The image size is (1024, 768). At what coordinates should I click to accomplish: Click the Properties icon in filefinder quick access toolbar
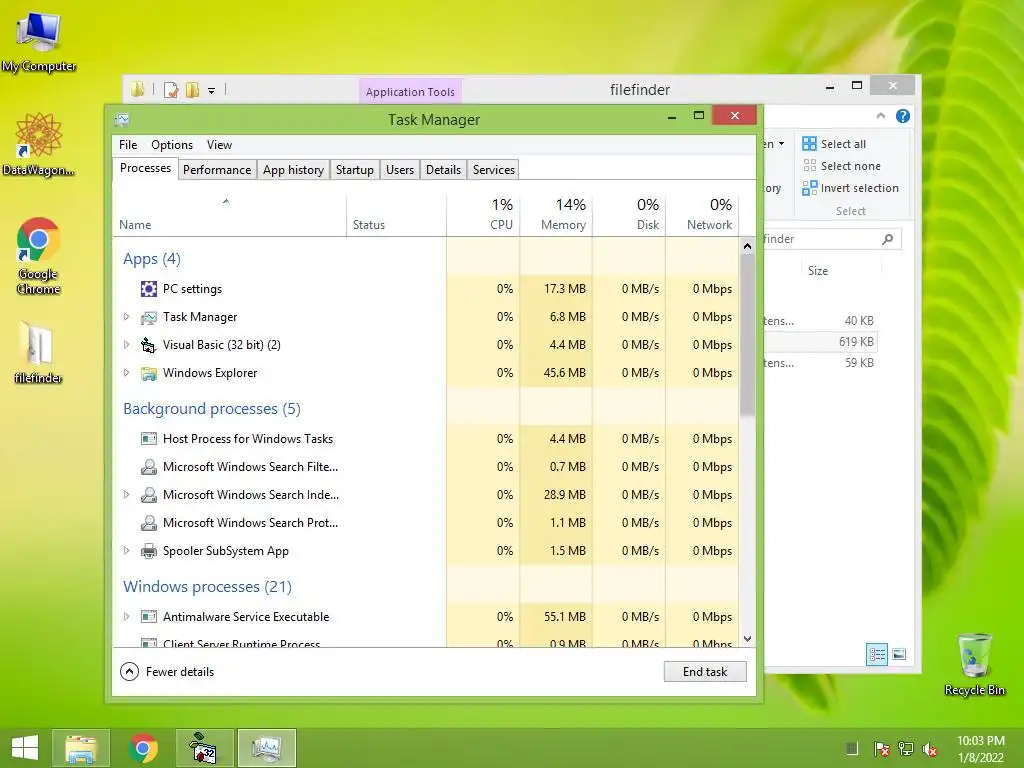(x=171, y=90)
